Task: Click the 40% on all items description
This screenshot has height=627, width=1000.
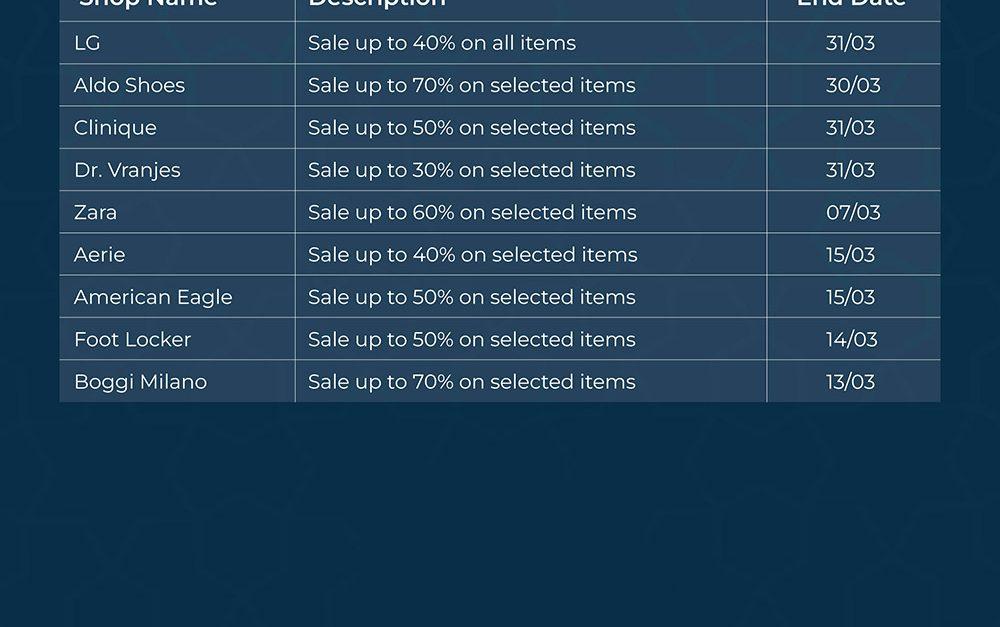Action: point(442,43)
